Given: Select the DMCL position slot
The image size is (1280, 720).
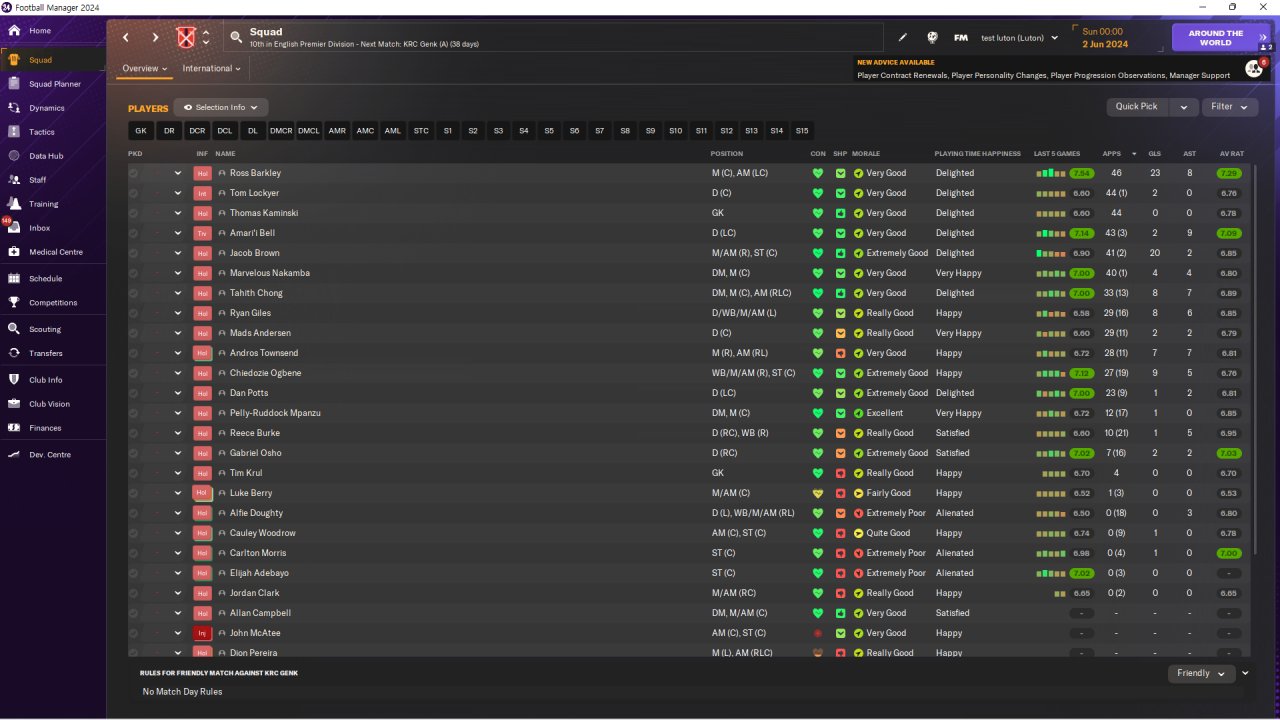Looking at the screenshot, I should (x=309, y=131).
